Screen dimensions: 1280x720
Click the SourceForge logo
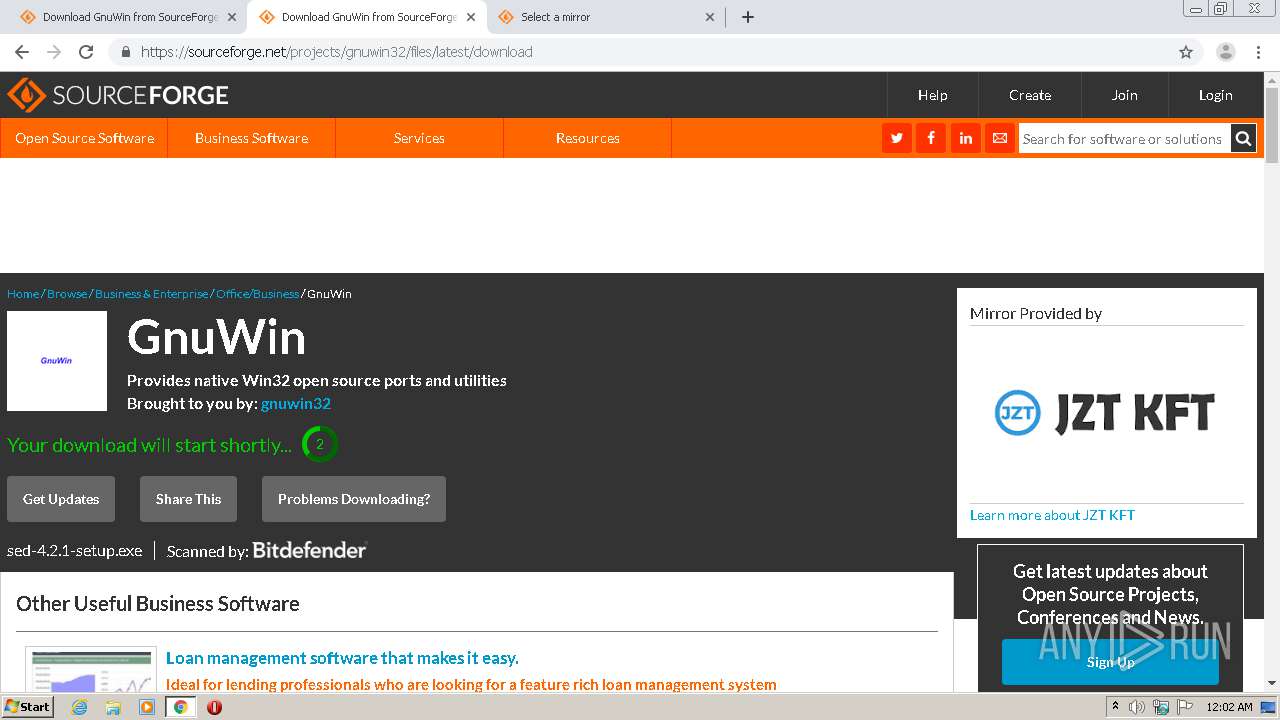click(x=118, y=95)
